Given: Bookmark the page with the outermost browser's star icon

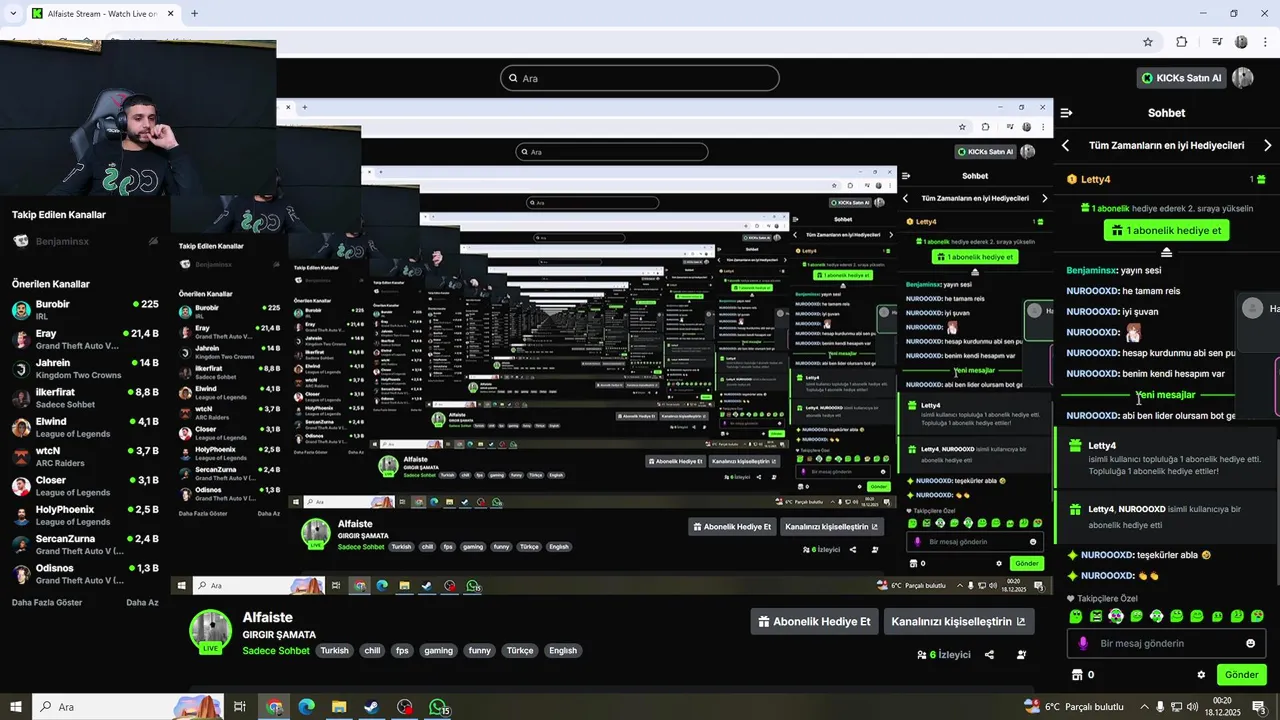Looking at the screenshot, I should click(1148, 42).
